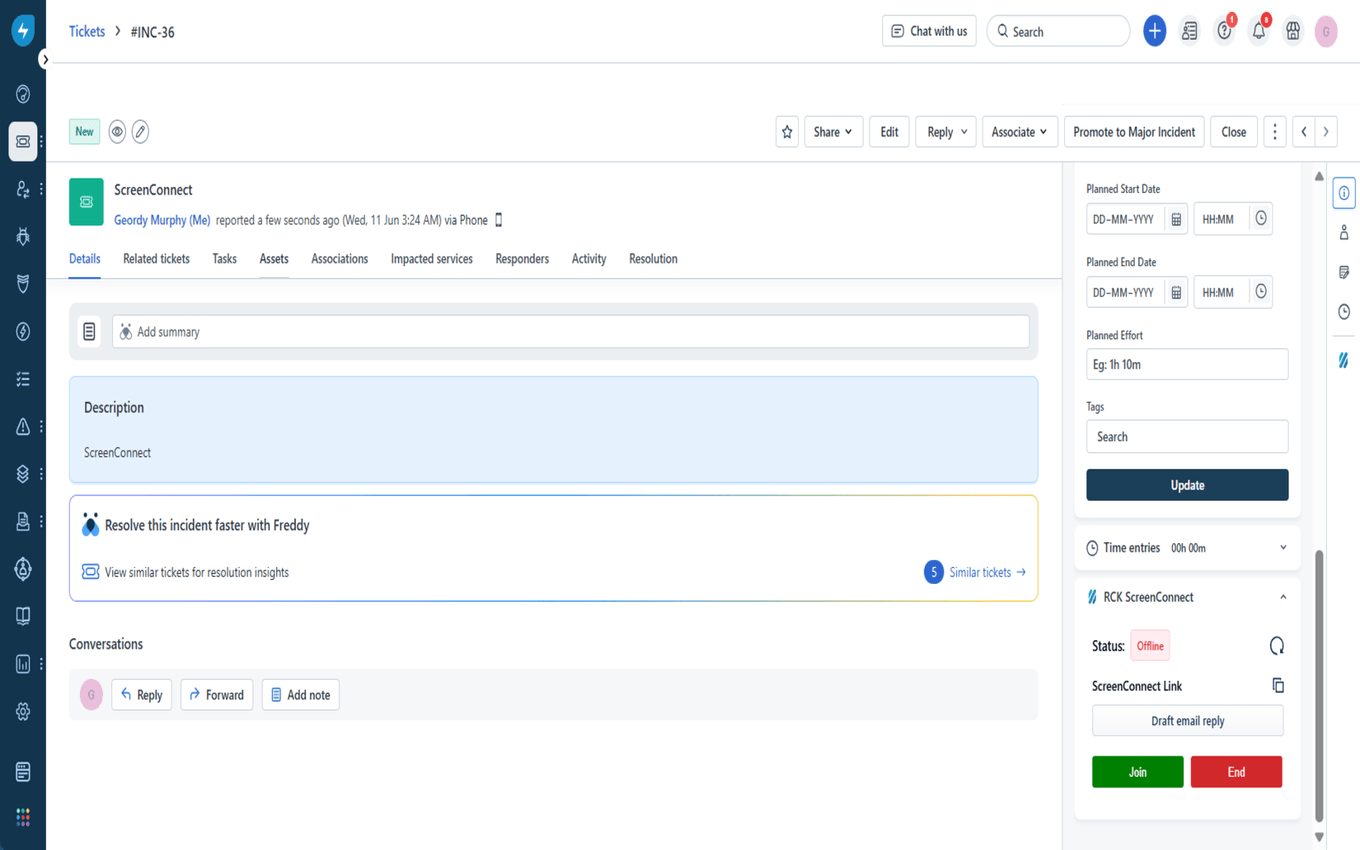Screen dimensions: 1360x850
Task: Open Planned End Date calendar picker
Action: pos(1176,292)
